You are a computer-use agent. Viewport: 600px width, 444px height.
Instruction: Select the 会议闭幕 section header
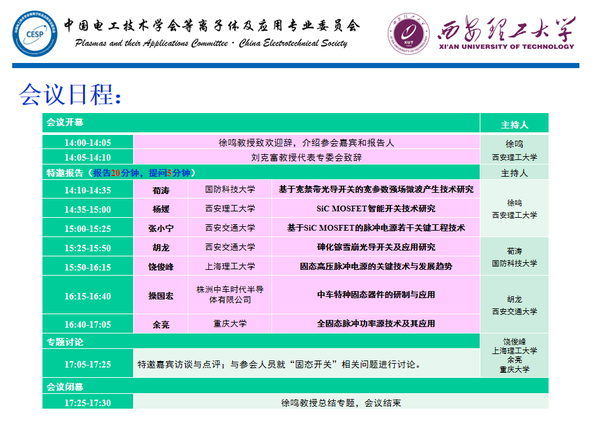coord(62,386)
